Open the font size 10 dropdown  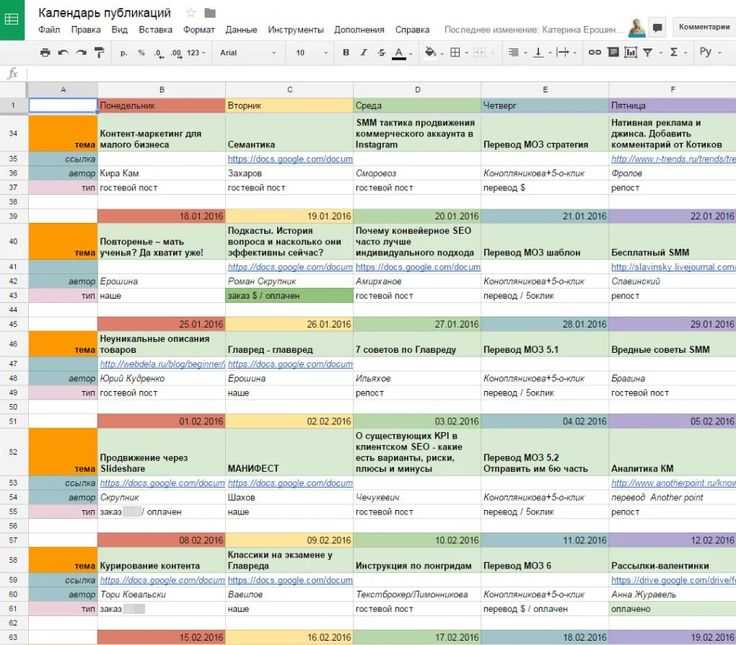click(311, 53)
